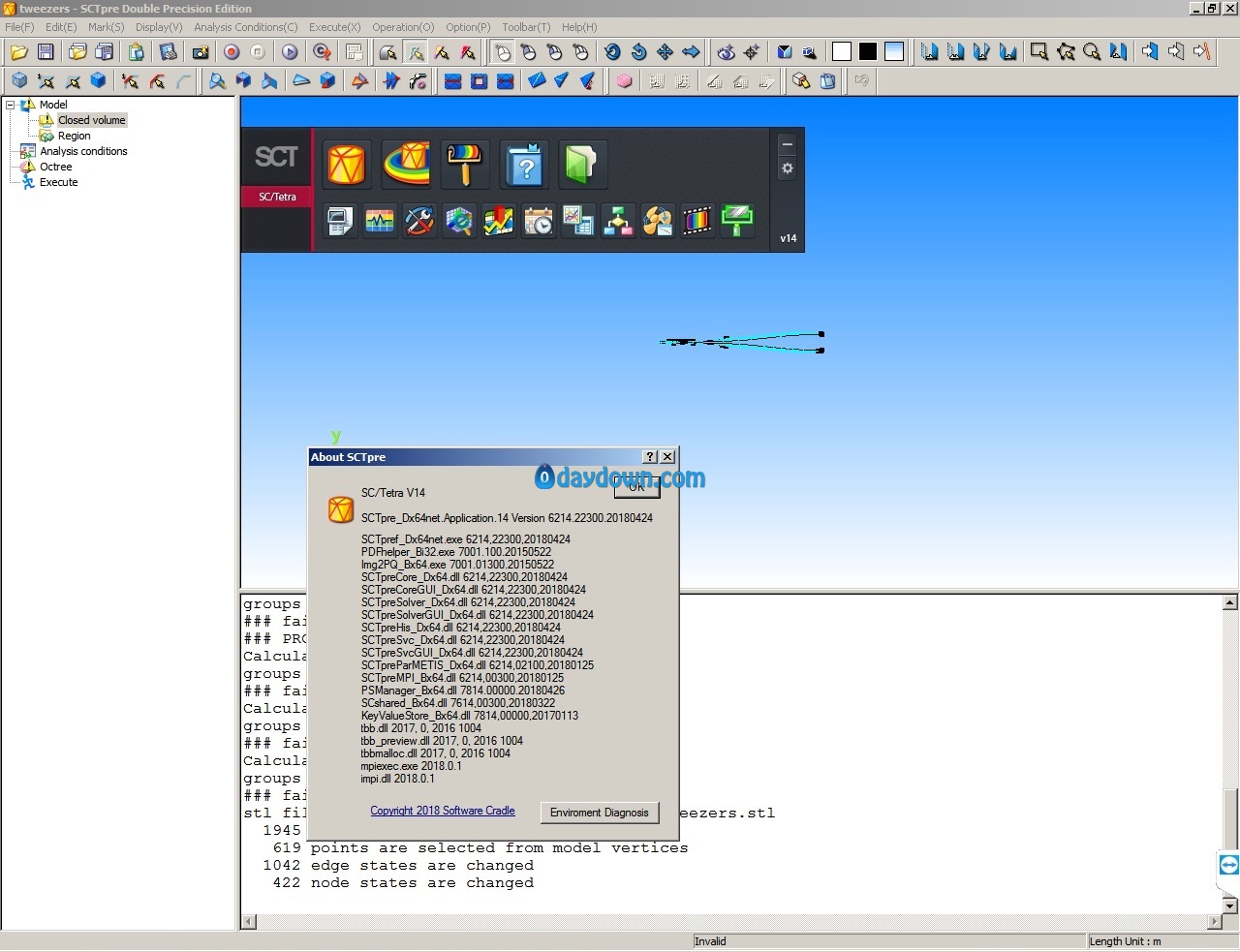Image resolution: width=1240 pixels, height=952 pixels.
Task: Click the solid blue cube icon
Action: pos(98,81)
